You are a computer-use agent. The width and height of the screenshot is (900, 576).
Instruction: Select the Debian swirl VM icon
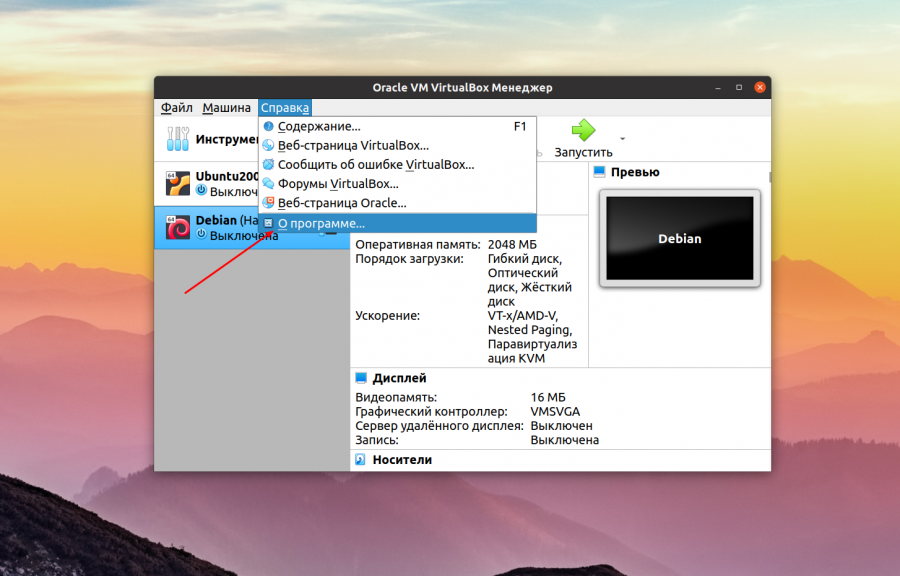tap(178, 227)
